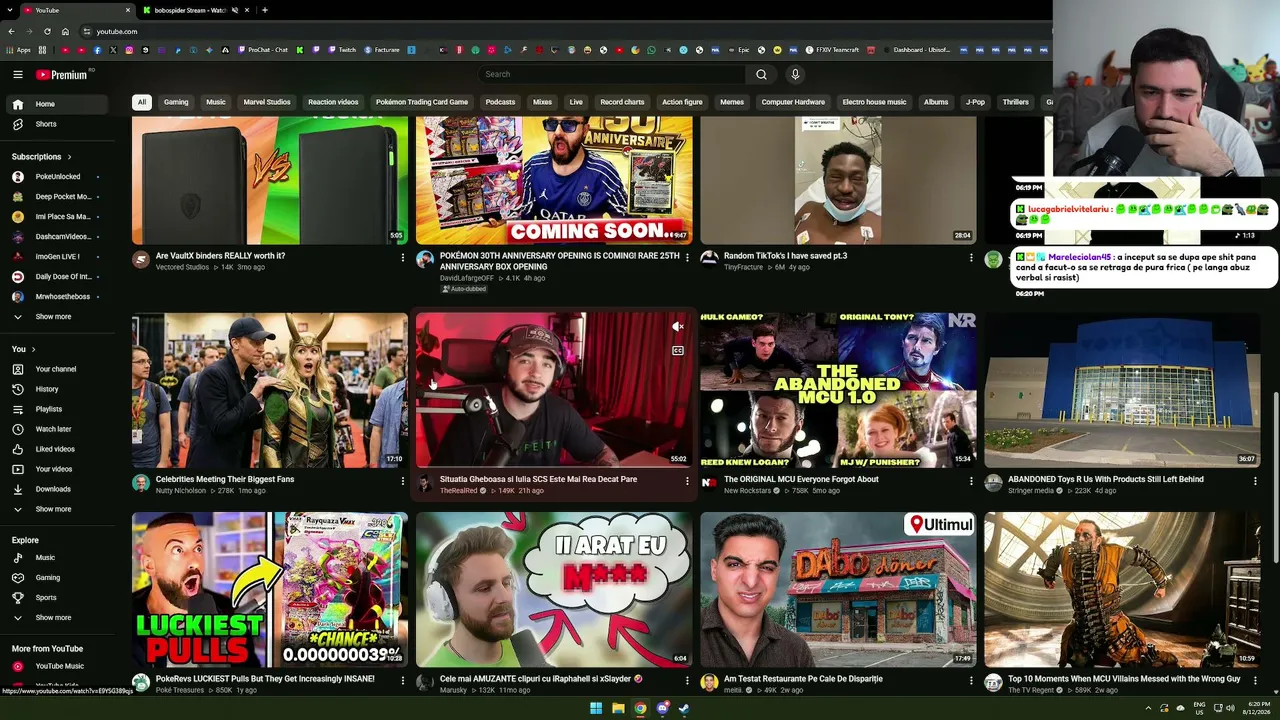Open TheRealRed channel name link
Image resolution: width=1280 pixels, height=720 pixels.
coord(459,491)
